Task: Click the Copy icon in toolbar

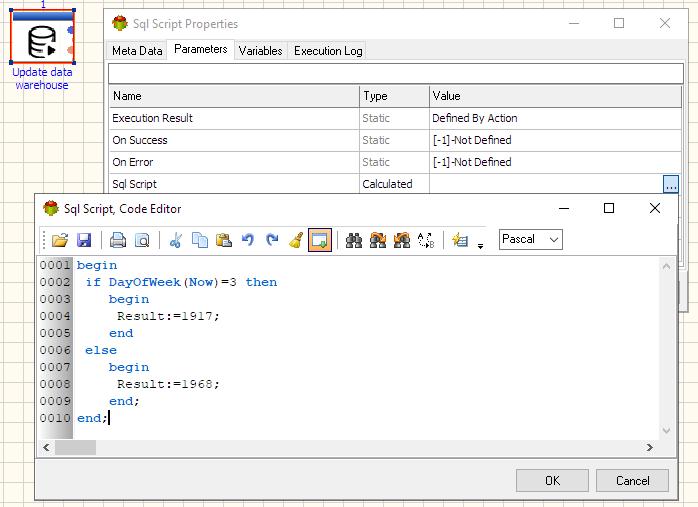Action: tap(200, 240)
